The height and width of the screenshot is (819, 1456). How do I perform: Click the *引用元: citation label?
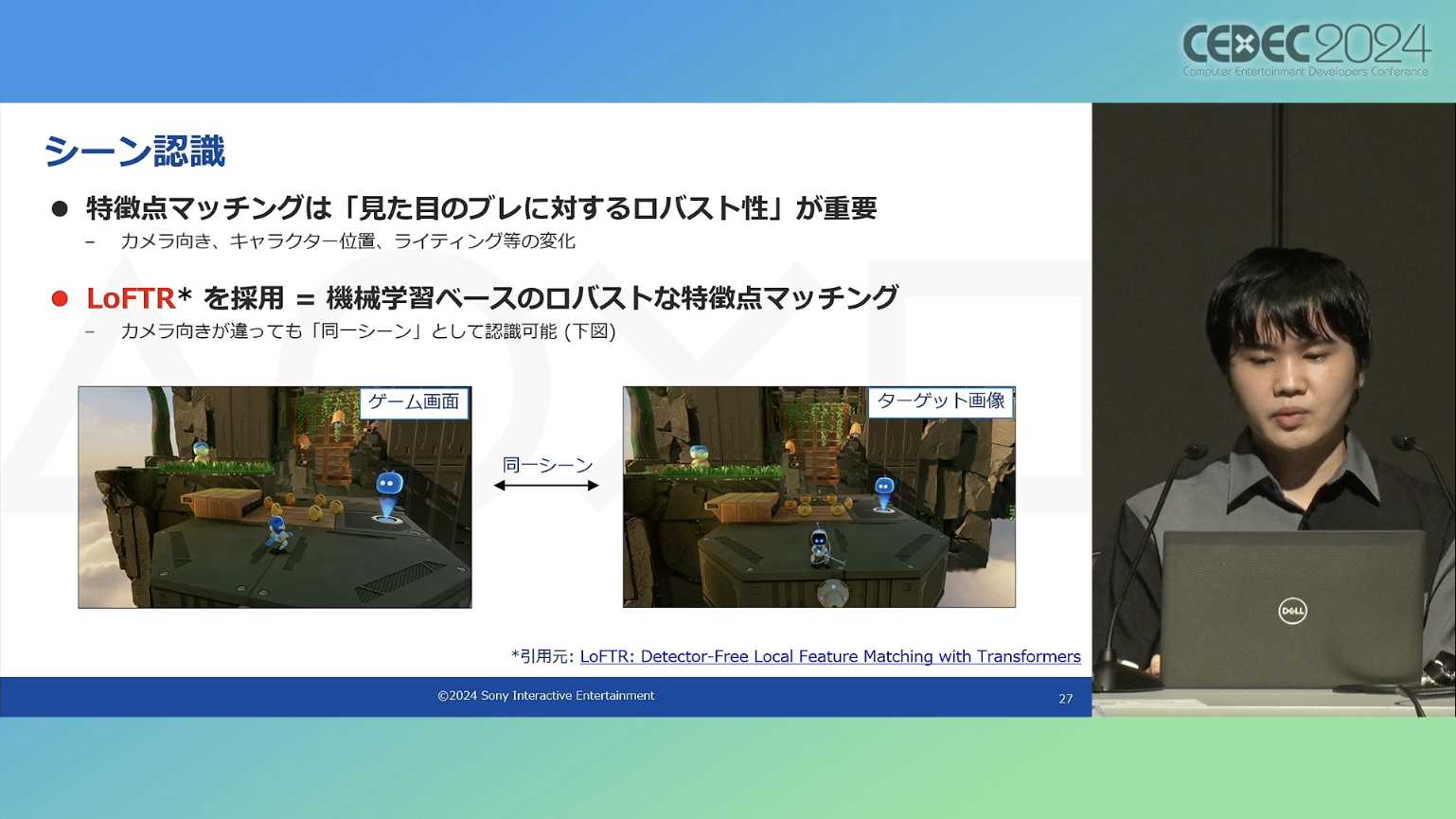(x=542, y=656)
